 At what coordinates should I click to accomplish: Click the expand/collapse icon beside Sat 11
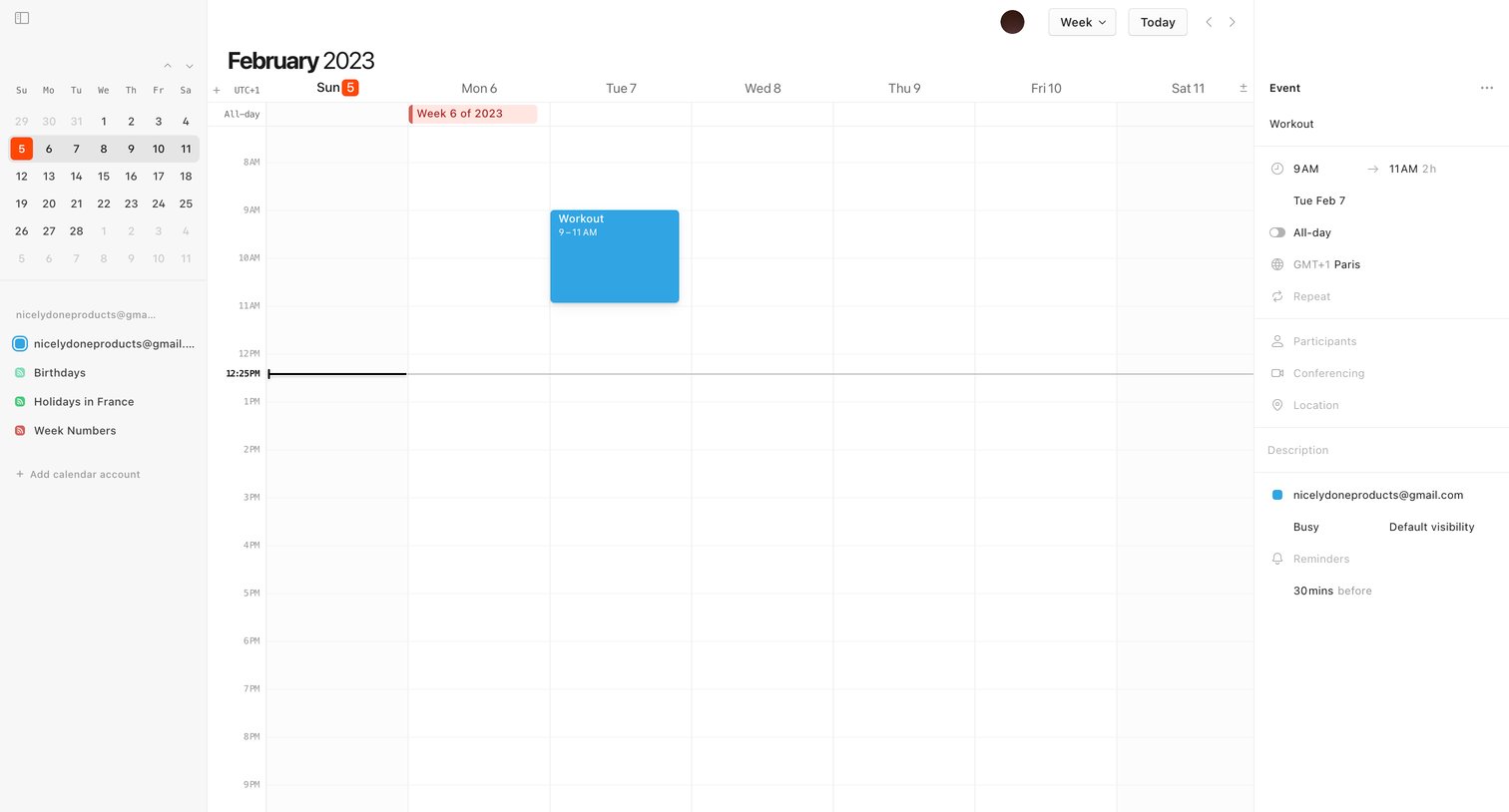click(1244, 88)
